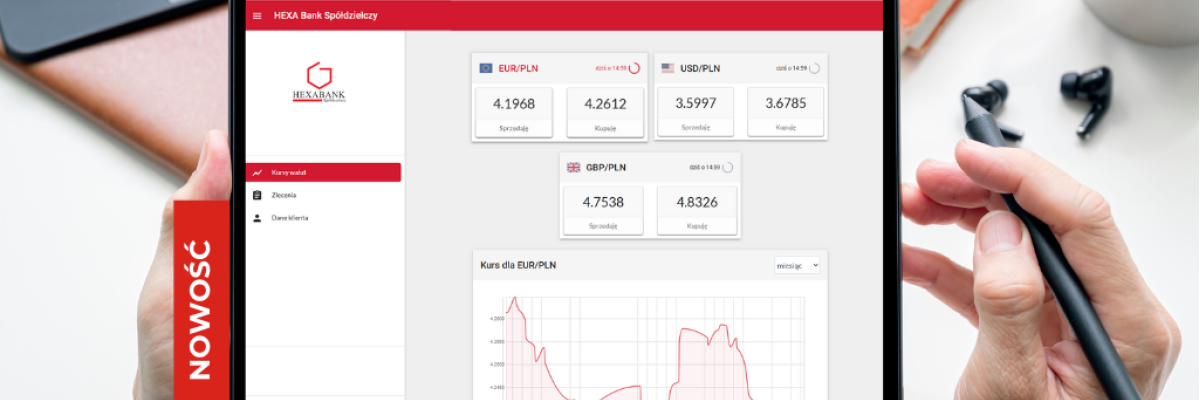Click the UK flag on the GBP/PLN card
The width and height of the screenshot is (1200, 400).
click(x=574, y=167)
